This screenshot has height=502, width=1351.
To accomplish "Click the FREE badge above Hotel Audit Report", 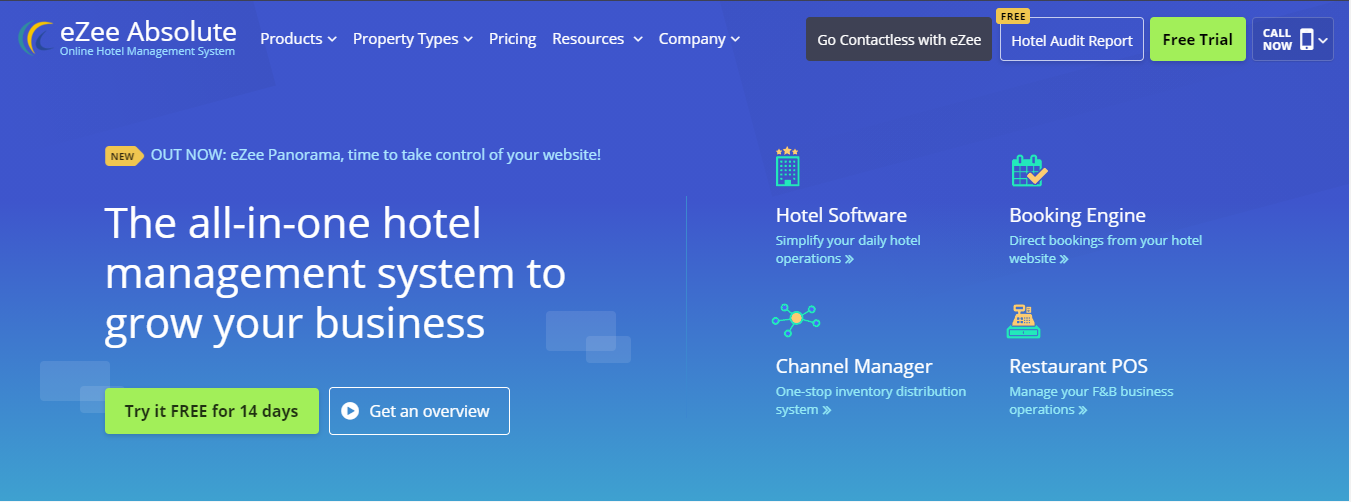I will [x=1013, y=16].
